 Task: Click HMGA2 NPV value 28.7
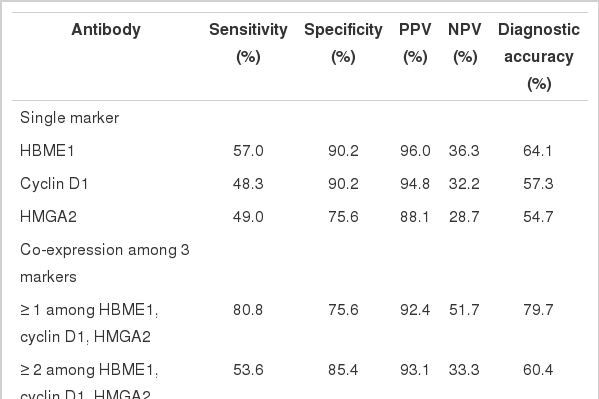(x=464, y=217)
